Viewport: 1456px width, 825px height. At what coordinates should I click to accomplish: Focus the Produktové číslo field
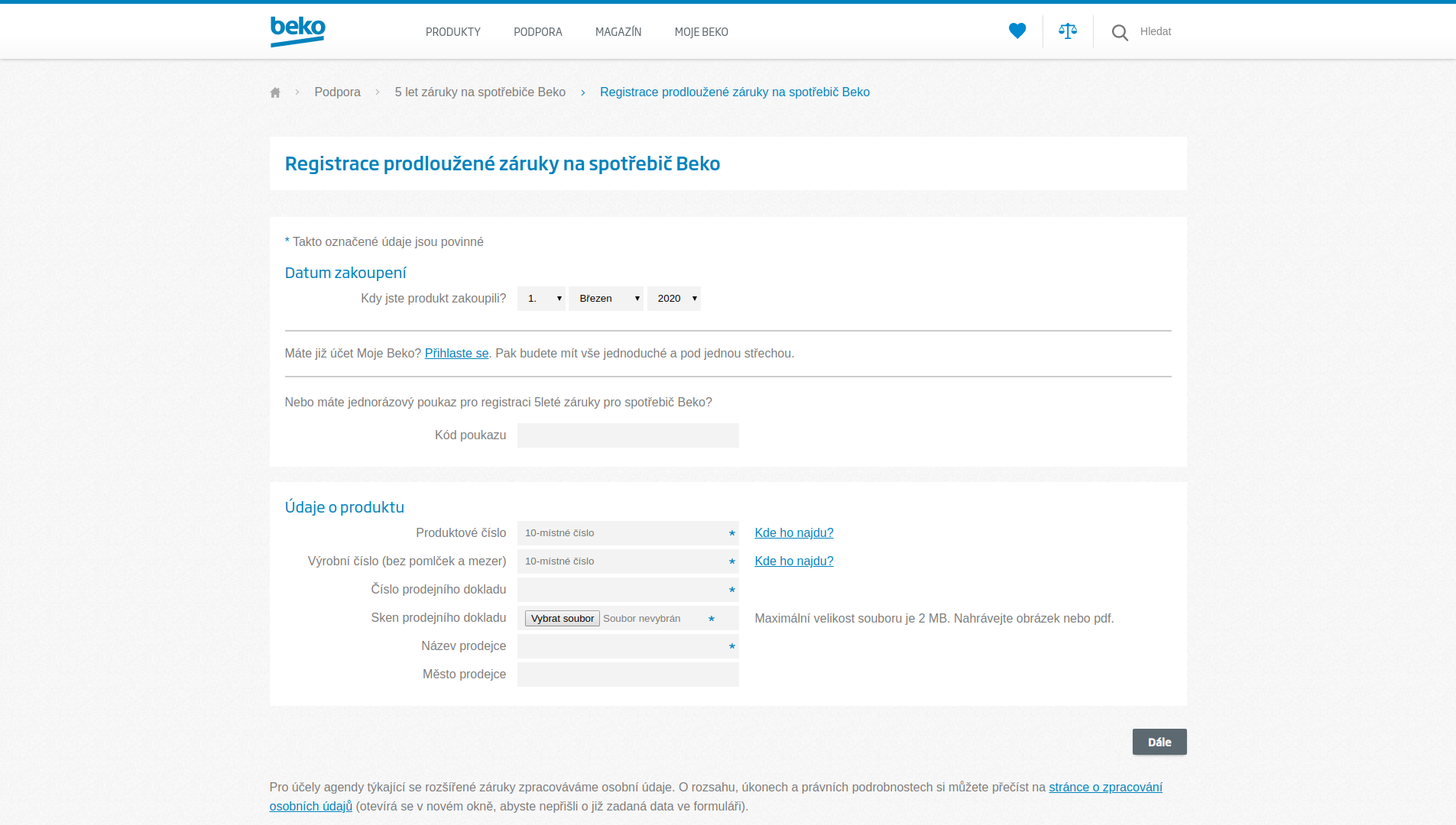click(628, 533)
